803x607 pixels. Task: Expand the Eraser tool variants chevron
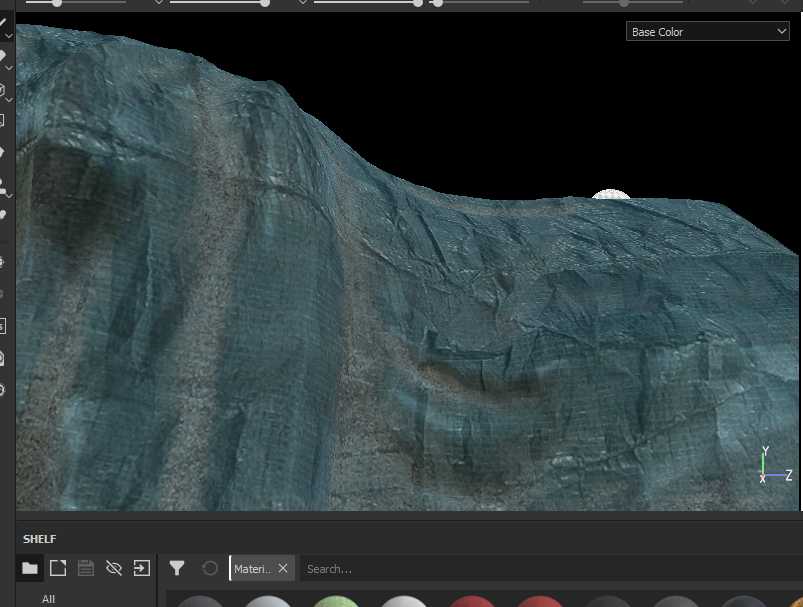(x=9, y=68)
